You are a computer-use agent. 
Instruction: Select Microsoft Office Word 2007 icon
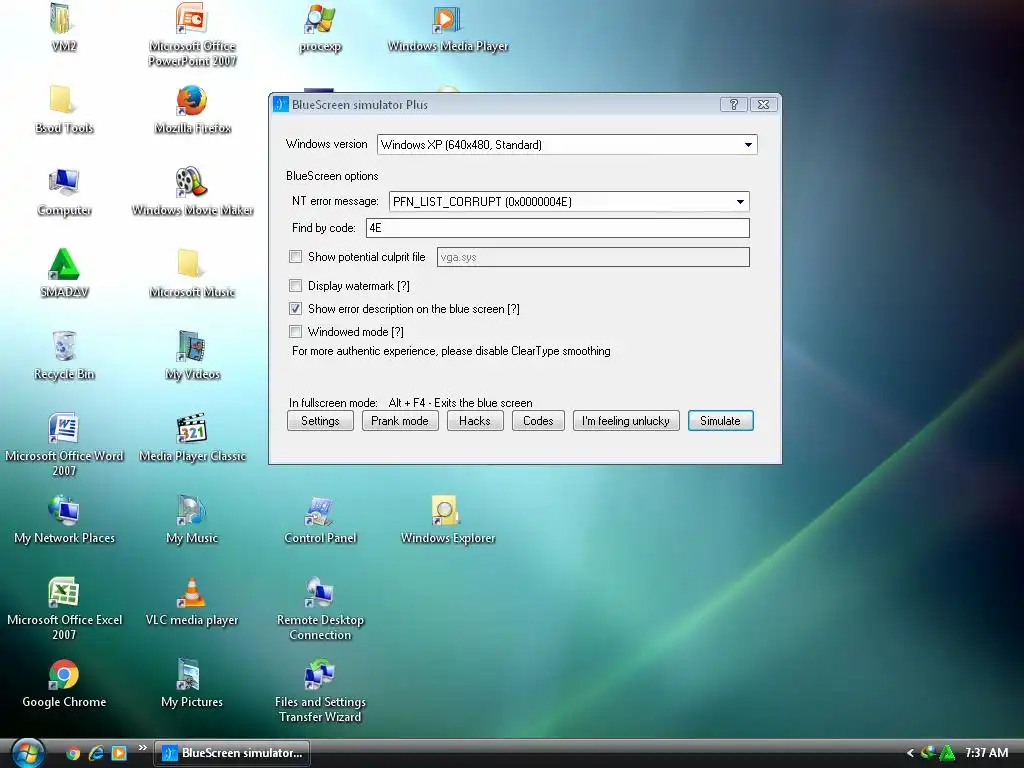click(x=63, y=444)
